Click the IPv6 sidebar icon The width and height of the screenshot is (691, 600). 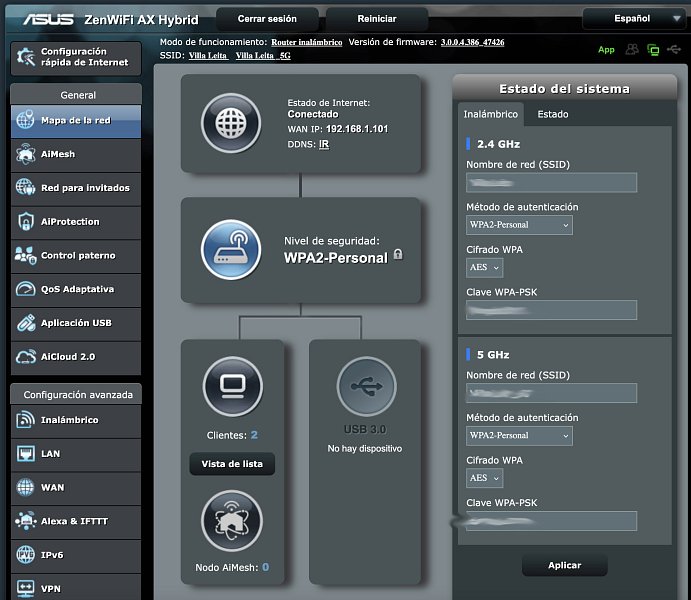pos(26,555)
